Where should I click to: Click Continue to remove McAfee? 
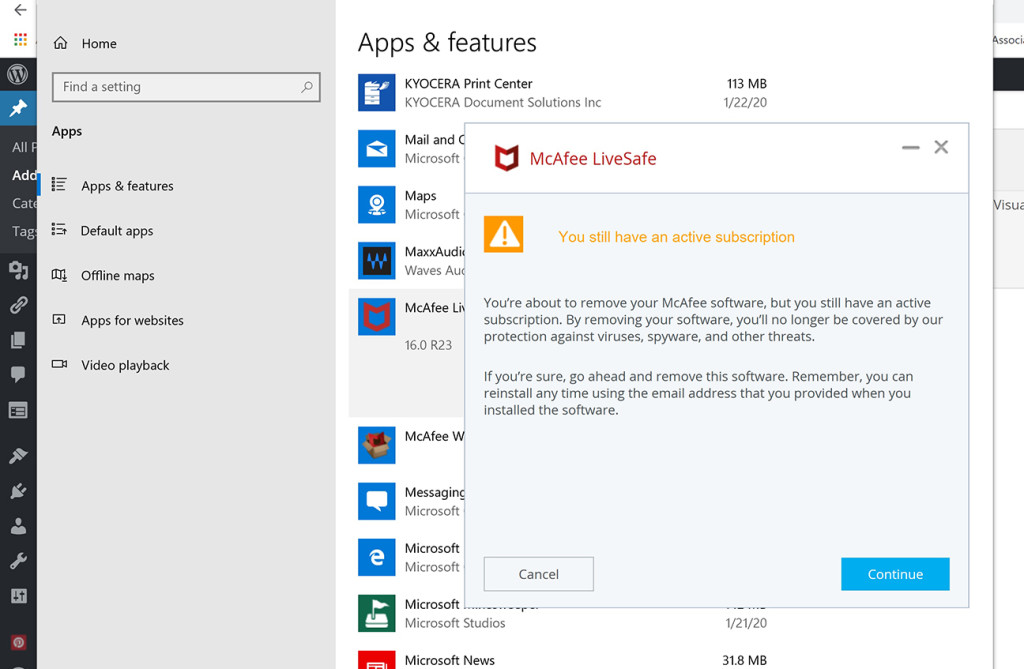click(x=895, y=574)
